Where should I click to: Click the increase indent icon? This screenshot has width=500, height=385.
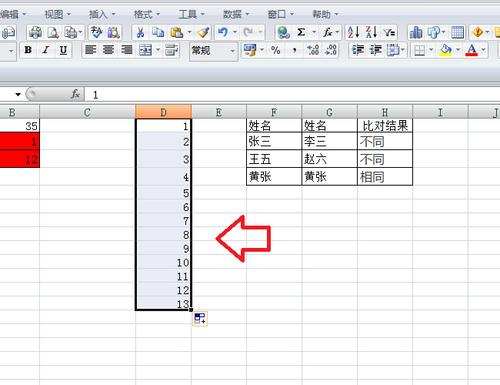376,50
